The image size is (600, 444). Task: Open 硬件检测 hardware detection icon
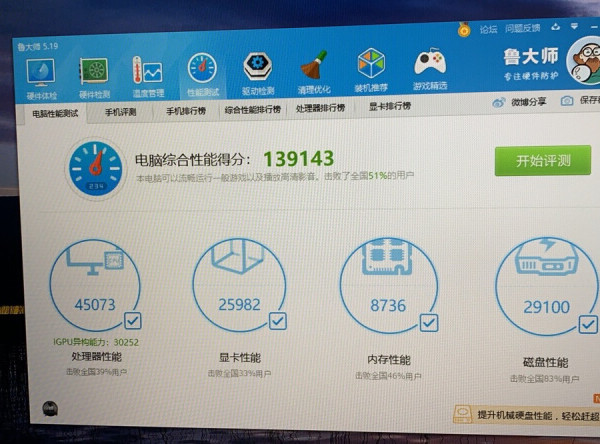[x=94, y=71]
